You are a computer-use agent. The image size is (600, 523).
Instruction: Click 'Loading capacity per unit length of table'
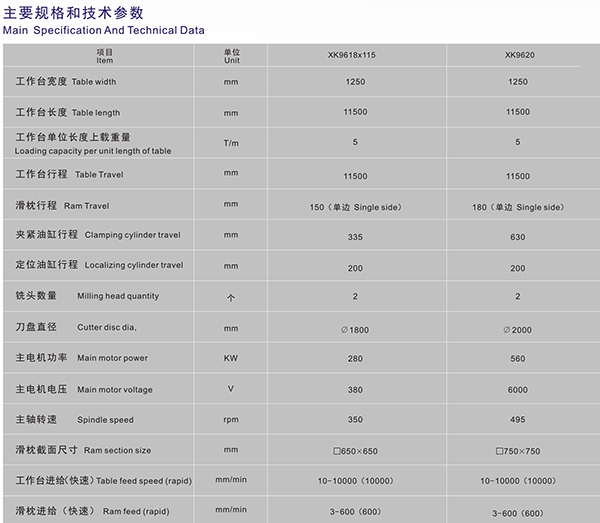(x=93, y=151)
